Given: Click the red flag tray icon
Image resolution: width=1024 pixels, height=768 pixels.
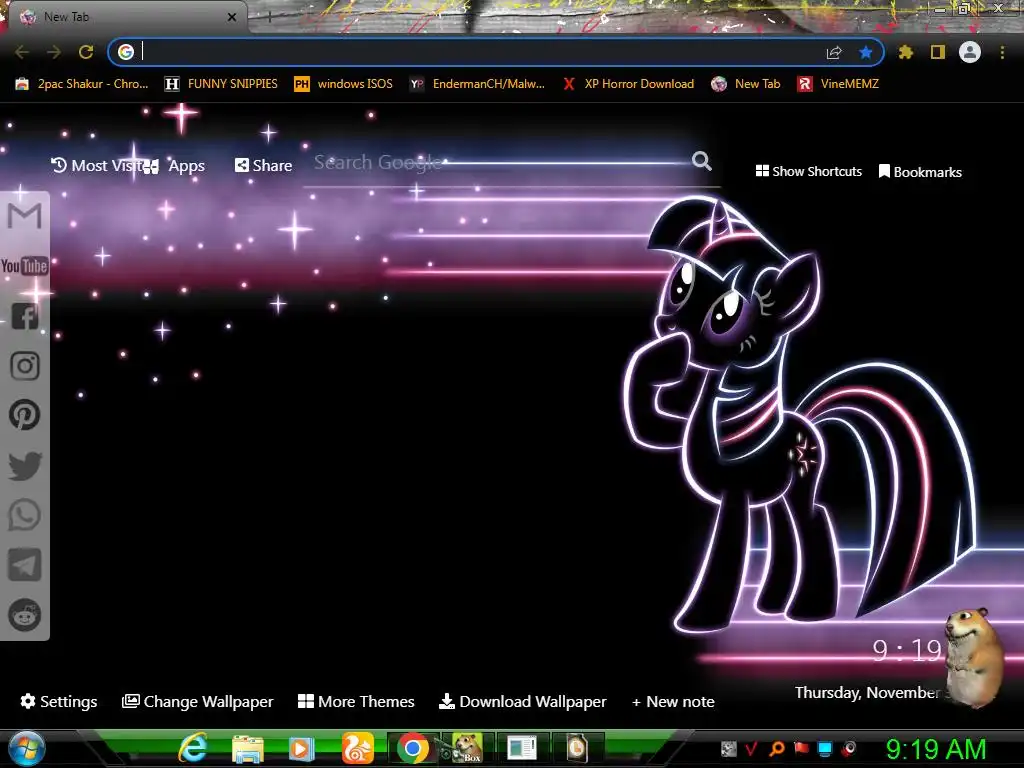Looking at the screenshot, I should point(801,748).
